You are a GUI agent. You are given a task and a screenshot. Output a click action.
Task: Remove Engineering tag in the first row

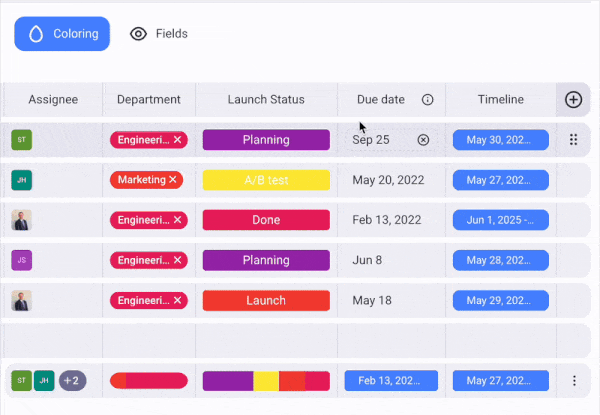pyautogui.click(x=177, y=140)
